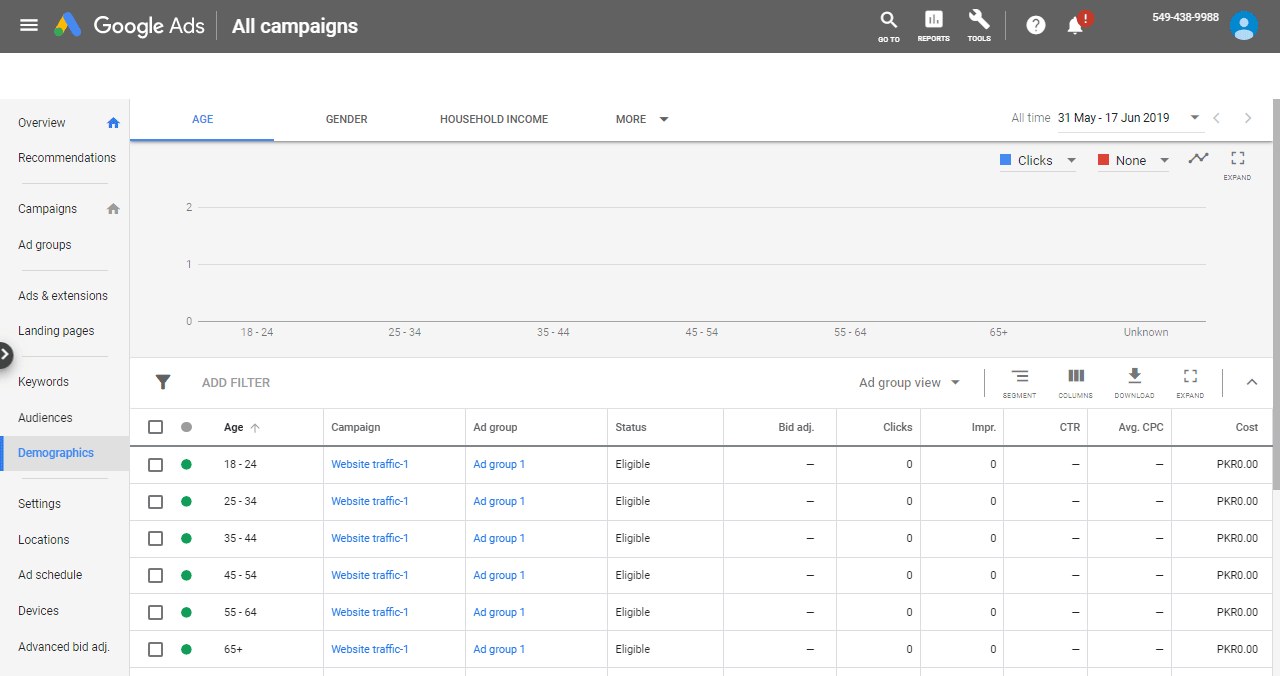Open Website traffic-1 campaign link in 25 - 34 row
The width and height of the screenshot is (1280, 676).
(x=370, y=501)
